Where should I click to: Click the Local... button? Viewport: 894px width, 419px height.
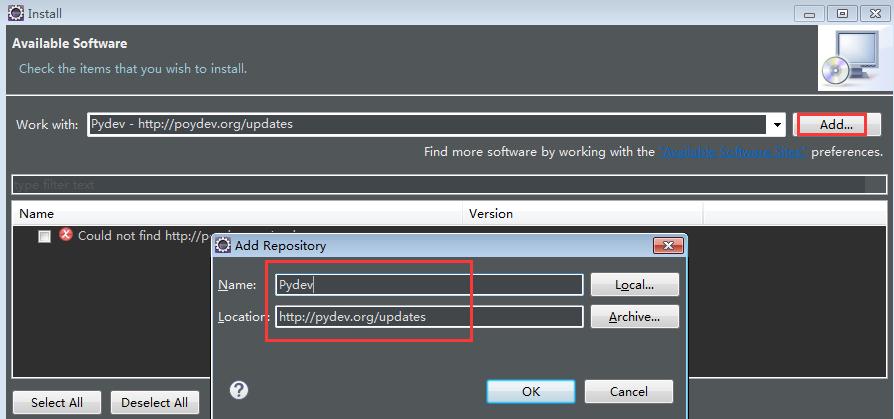tap(635, 284)
